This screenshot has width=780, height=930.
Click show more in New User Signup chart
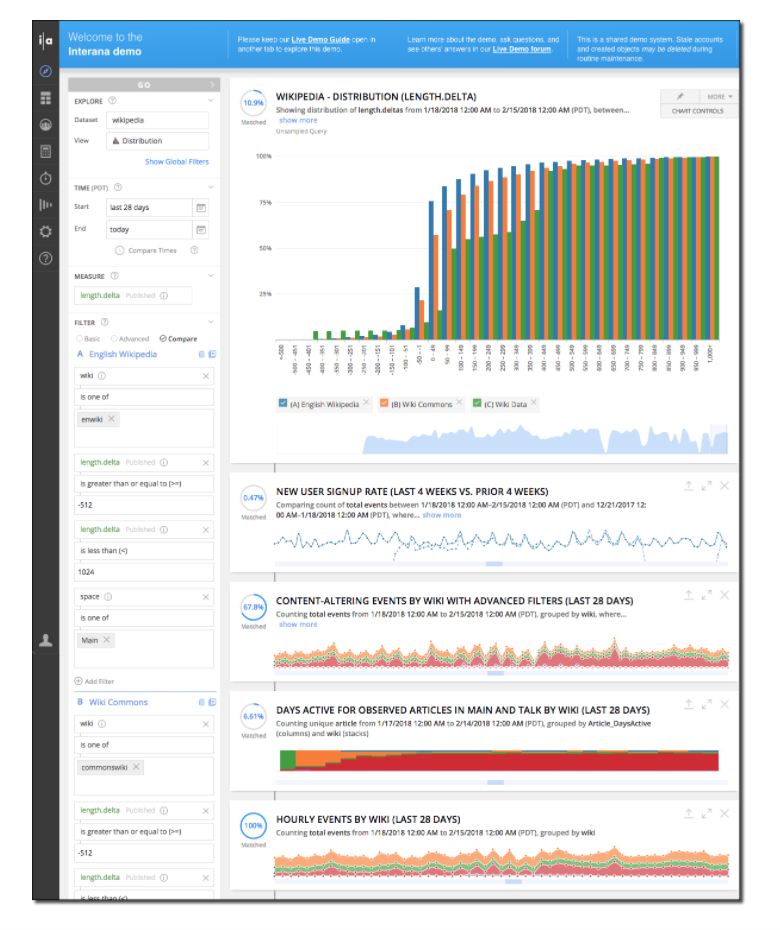442,515
